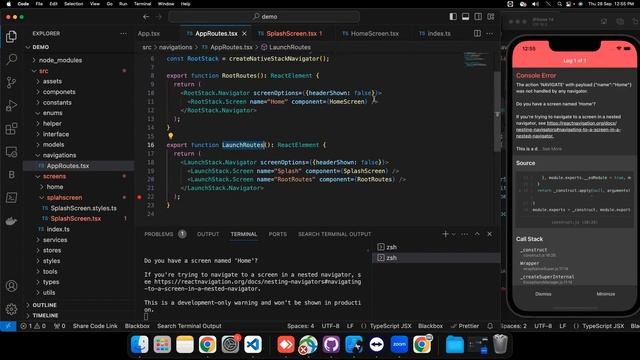640x360 pixels.
Task: Toggle the secondary sidebar layout icon
Action: pyautogui.click(x=478, y=17)
